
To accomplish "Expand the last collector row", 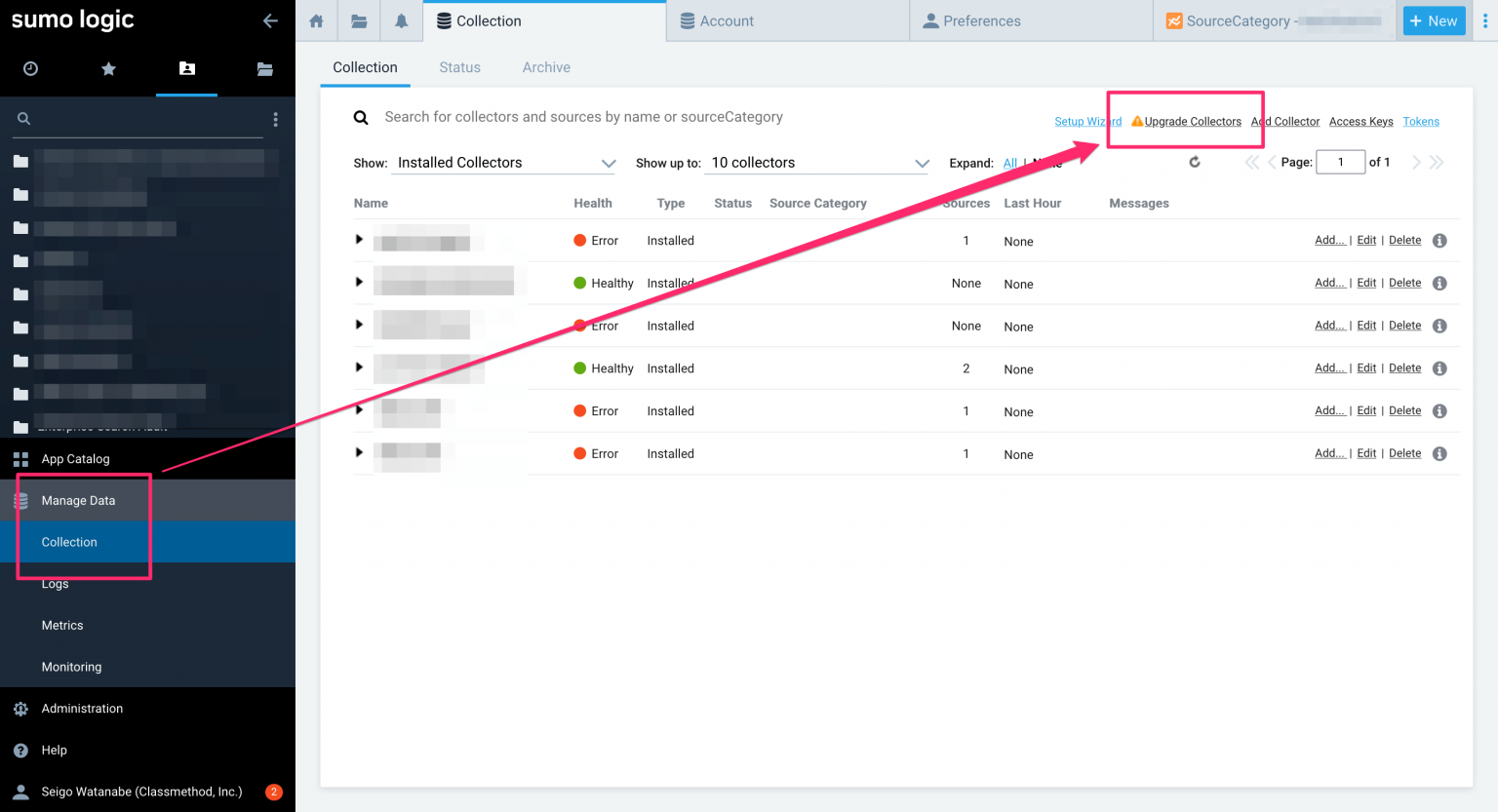I will click(x=359, y=452).
